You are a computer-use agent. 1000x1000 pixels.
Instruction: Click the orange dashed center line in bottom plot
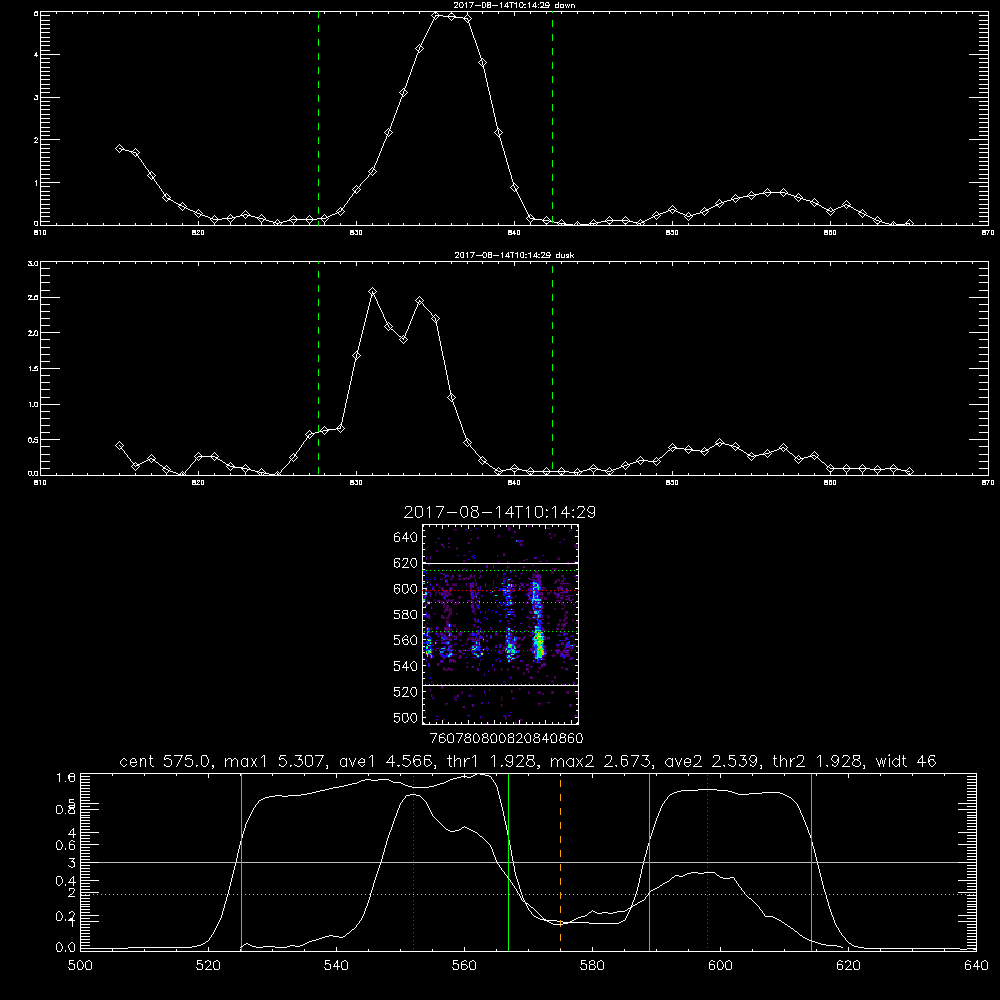pos(561,861)
